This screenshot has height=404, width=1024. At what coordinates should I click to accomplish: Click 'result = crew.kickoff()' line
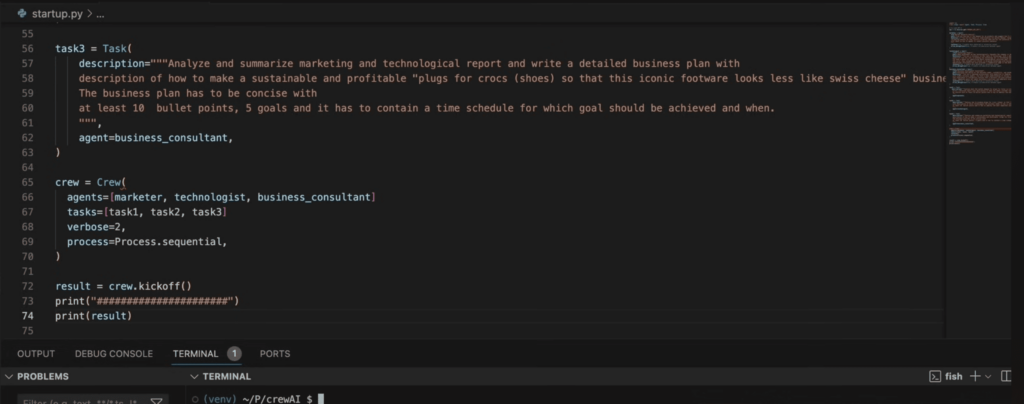(123, 286)
